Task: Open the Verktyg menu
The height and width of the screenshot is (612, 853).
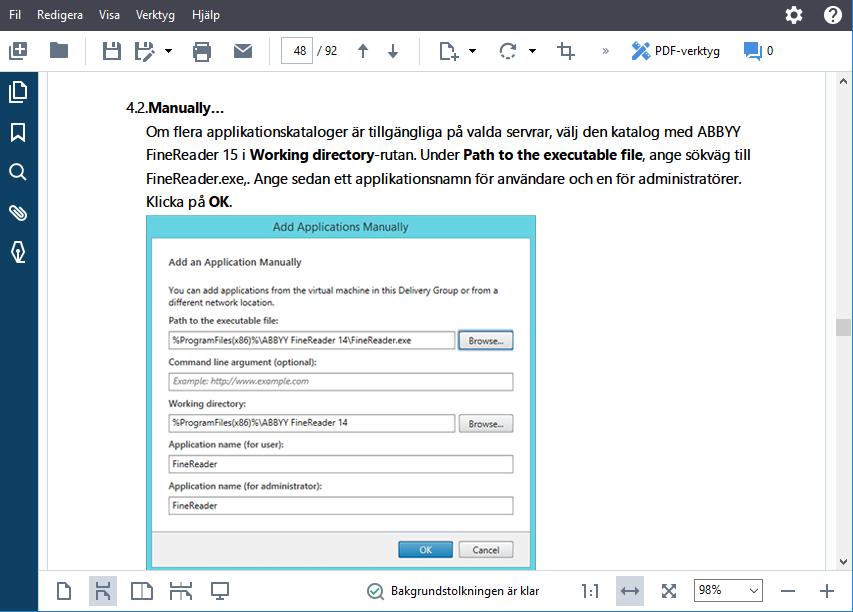Action: tap(156, 15)
